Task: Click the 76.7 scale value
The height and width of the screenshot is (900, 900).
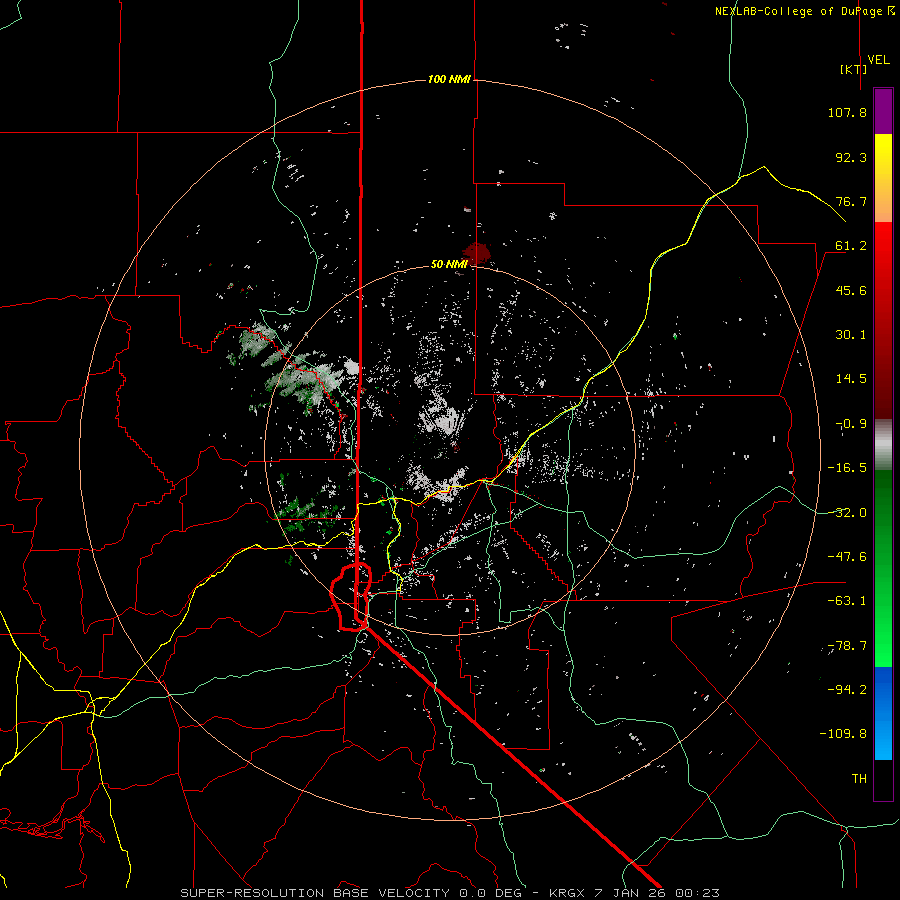Action: tap(851, 201)
